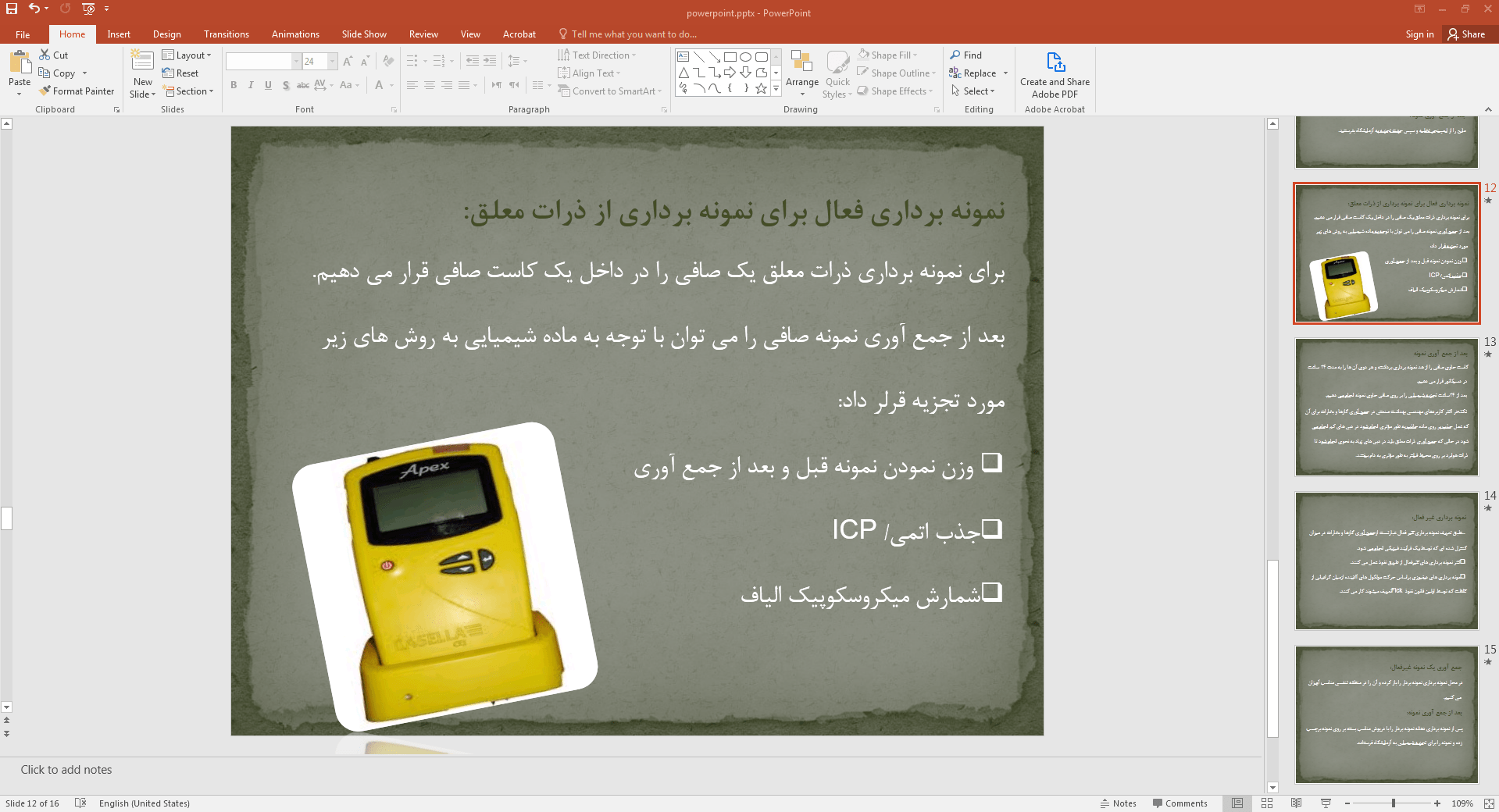Open Quick Styles gallery
Screen dimensions: 1499x812
point(837,74)
